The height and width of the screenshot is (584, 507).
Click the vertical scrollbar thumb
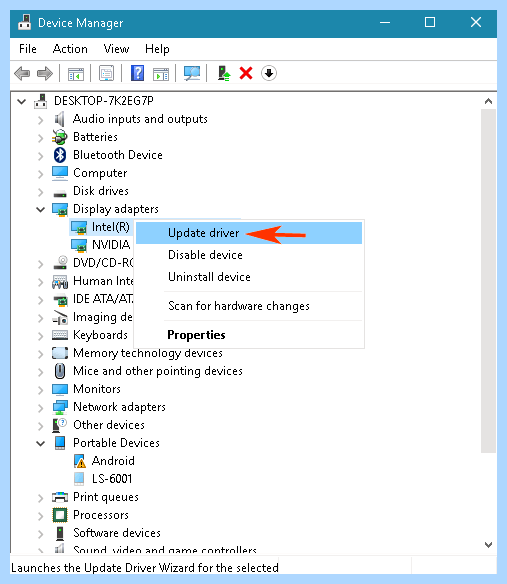click(x=488, y=281)
